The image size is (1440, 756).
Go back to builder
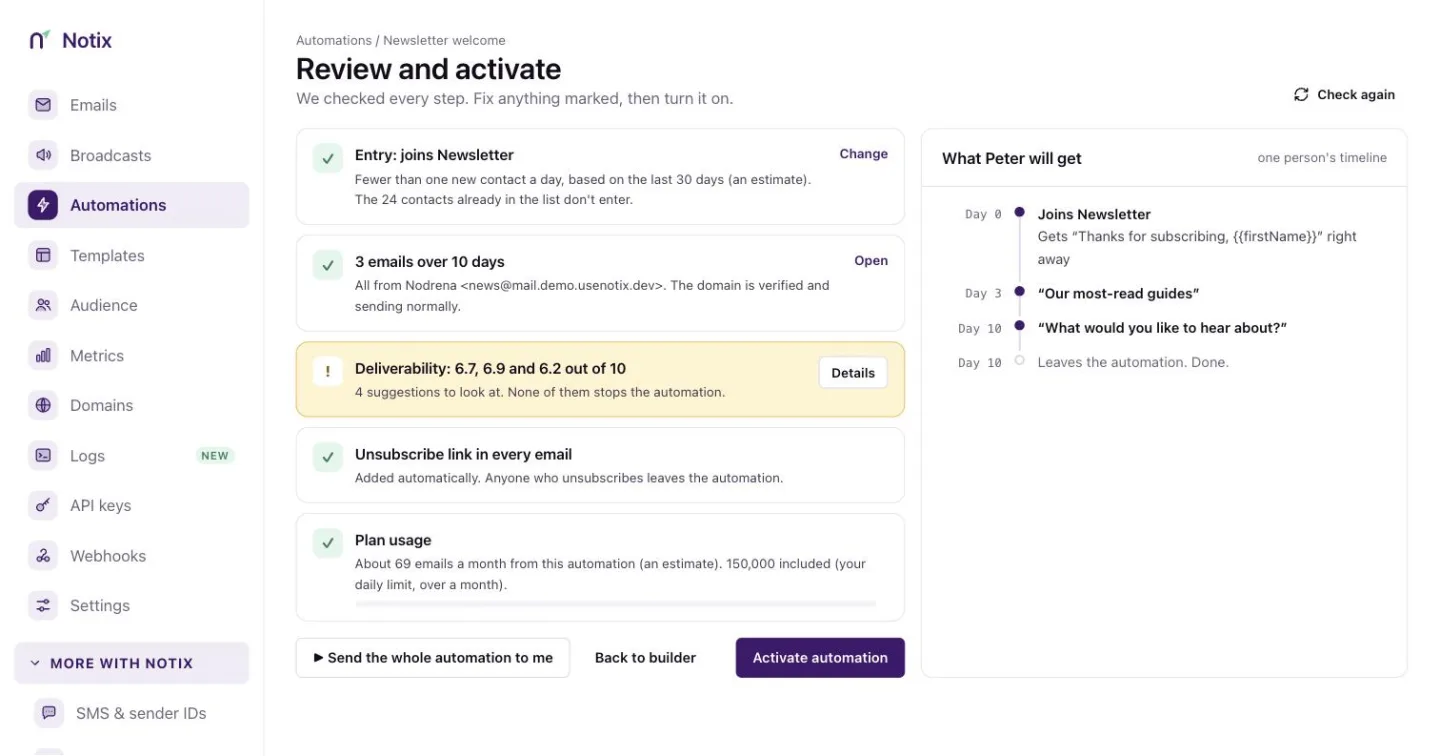646,658
